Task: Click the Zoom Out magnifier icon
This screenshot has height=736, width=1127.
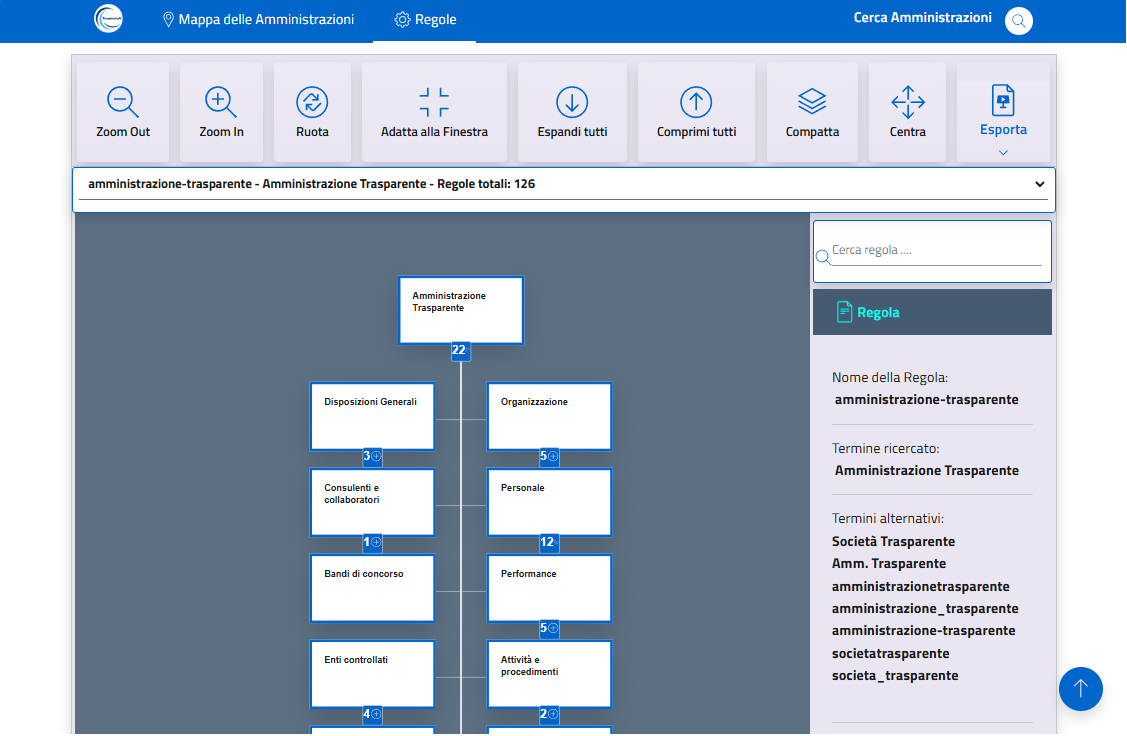Action: click(122, 101)
